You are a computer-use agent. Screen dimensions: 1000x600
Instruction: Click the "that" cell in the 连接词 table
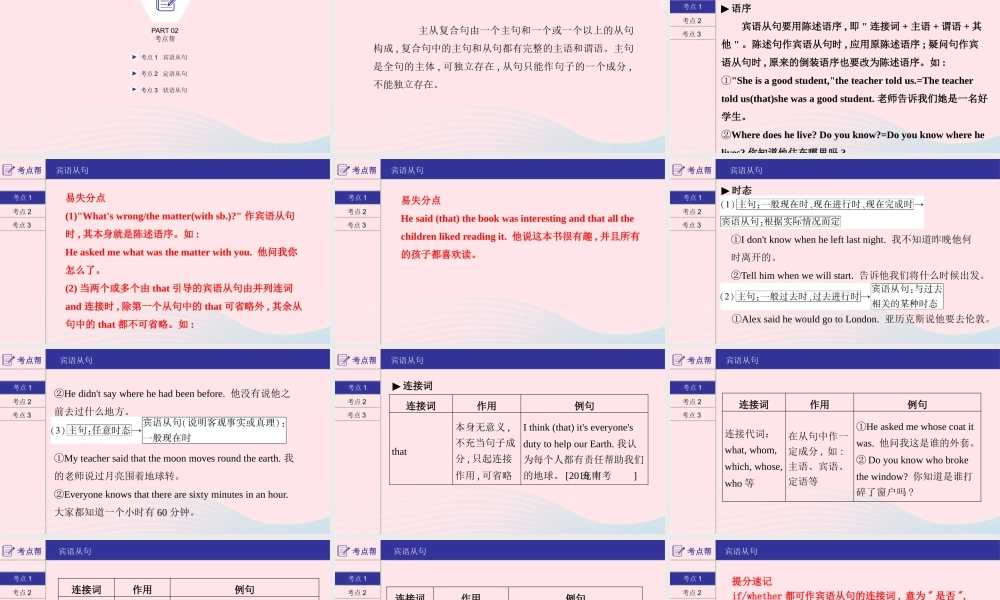click(x=421, y=451)
